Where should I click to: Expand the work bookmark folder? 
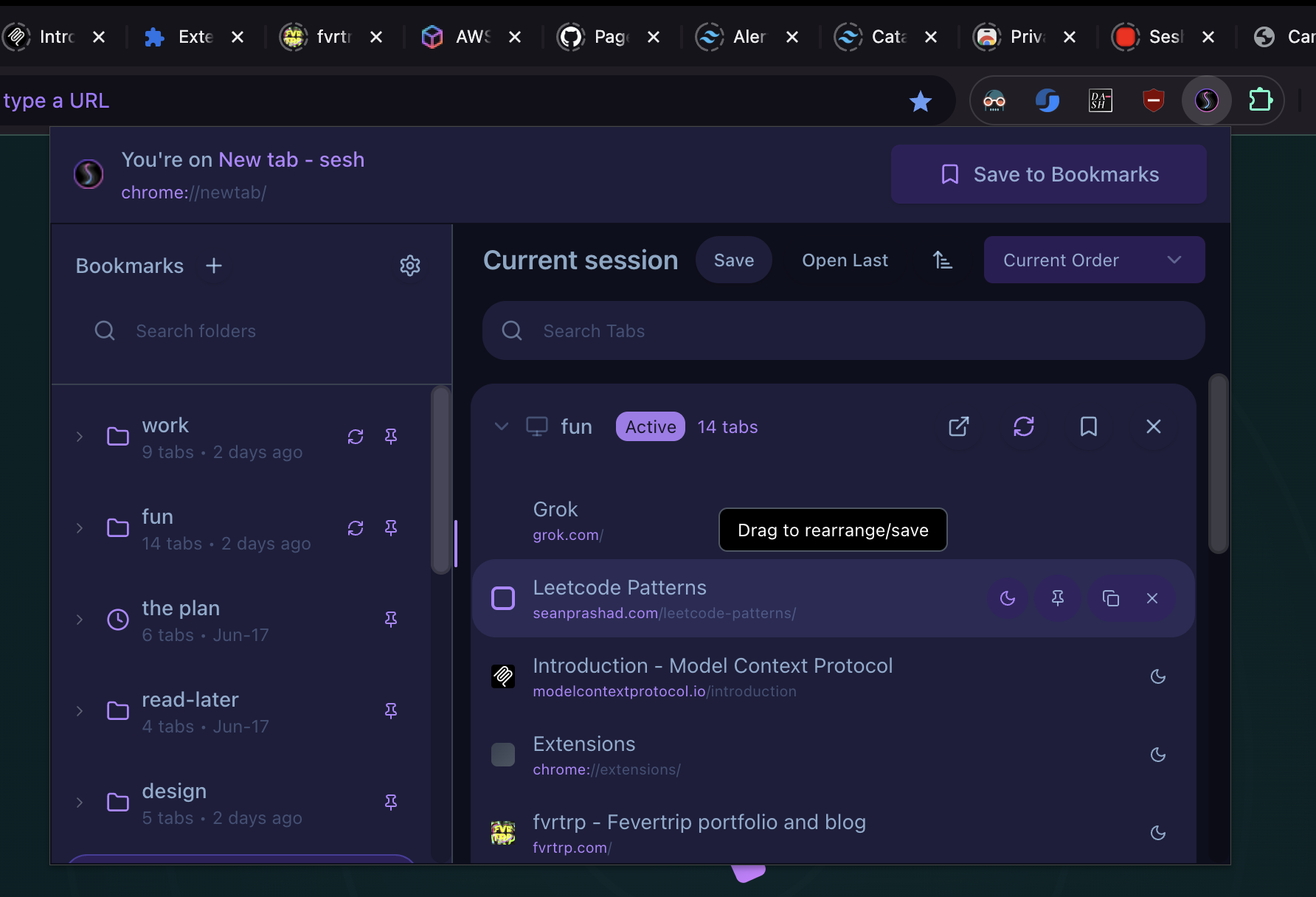tap(80, 437)
